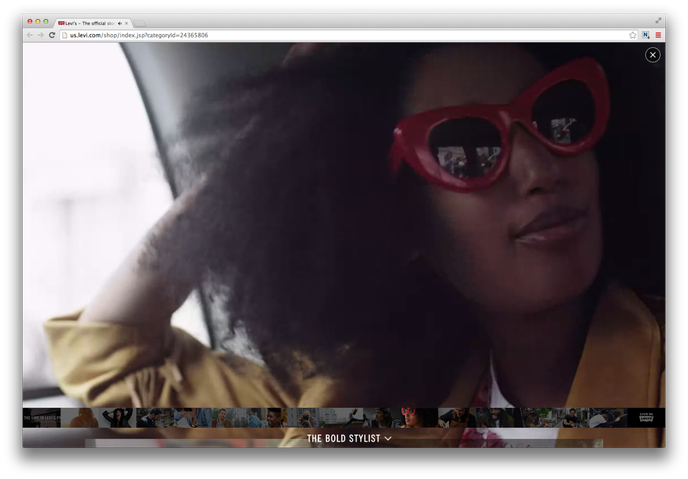Expand the chevron next to The Bold Stylist

tap(388, 438)
